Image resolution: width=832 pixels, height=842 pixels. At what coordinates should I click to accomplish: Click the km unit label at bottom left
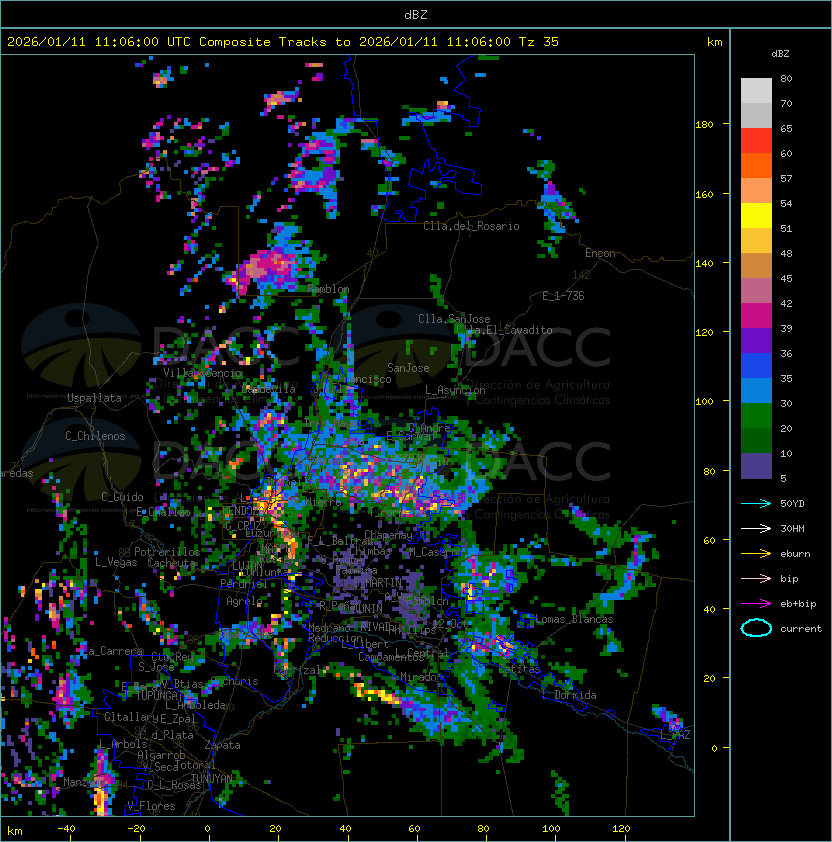[15, 831]
